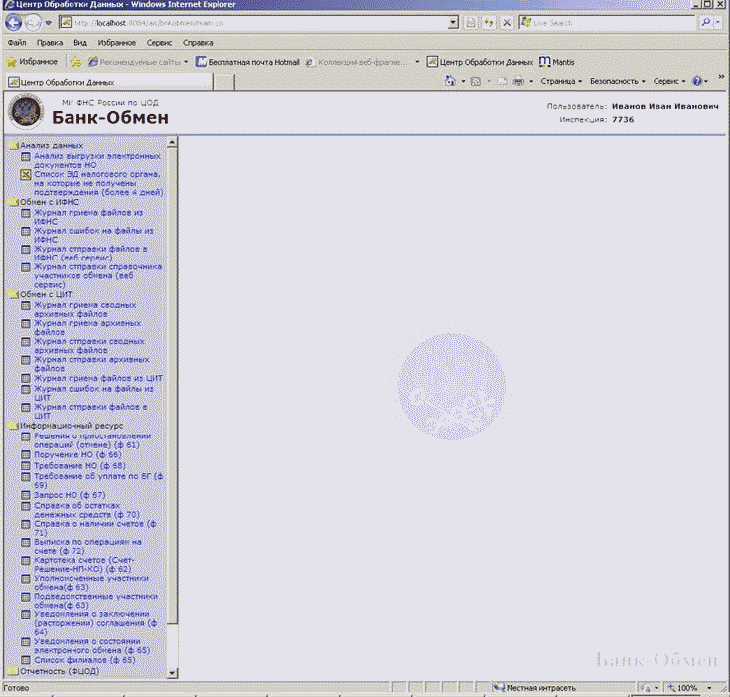
Task: Click the Refresh page icon by address bar
Action: 490,22
